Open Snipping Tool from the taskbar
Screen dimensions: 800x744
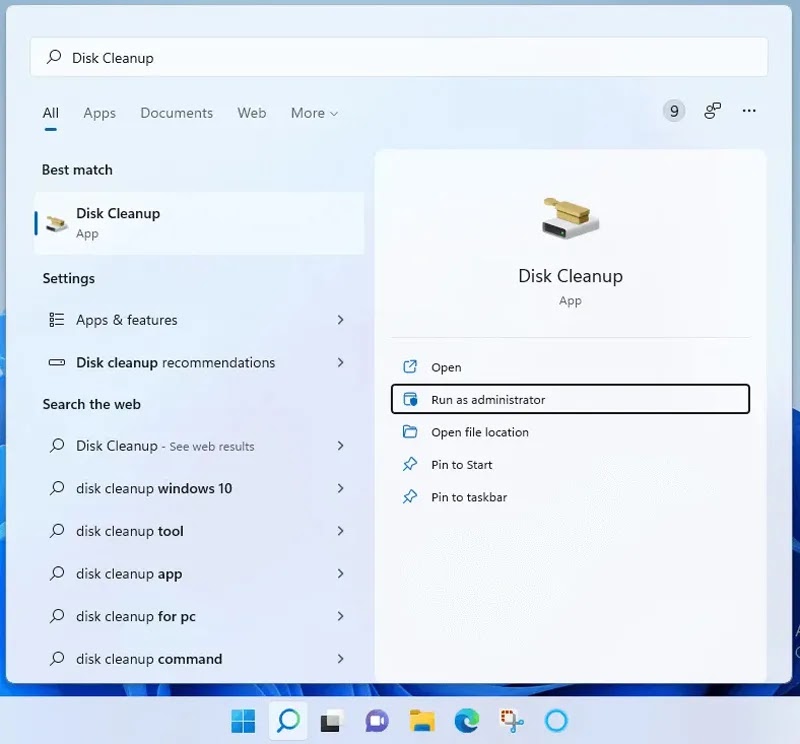(x=511, y=721)
